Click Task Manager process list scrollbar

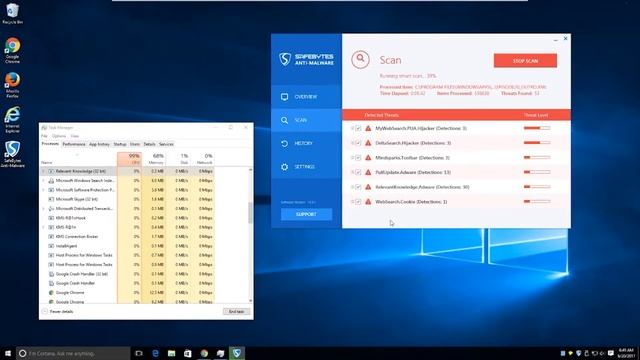click(x=250, y=213)
